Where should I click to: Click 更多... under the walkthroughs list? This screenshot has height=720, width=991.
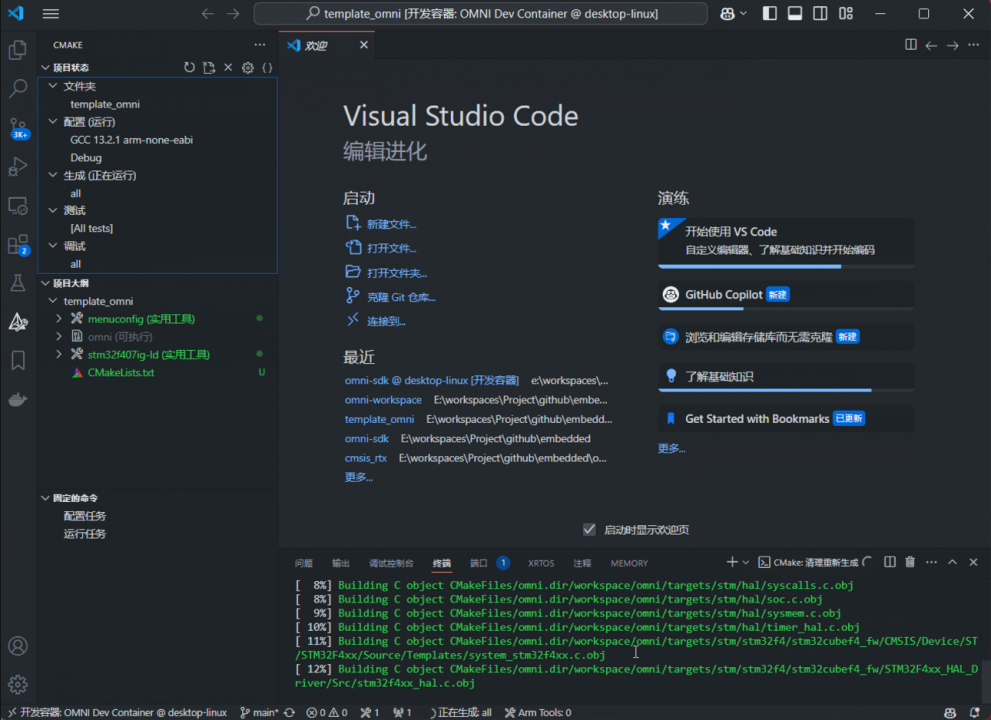[671, 448]
